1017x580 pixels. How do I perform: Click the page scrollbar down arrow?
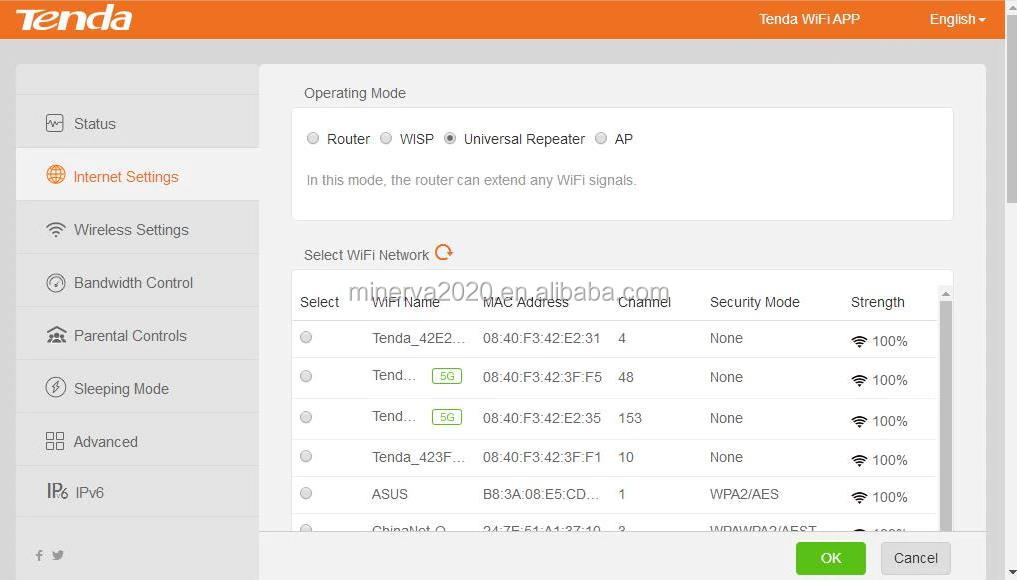1012,573
